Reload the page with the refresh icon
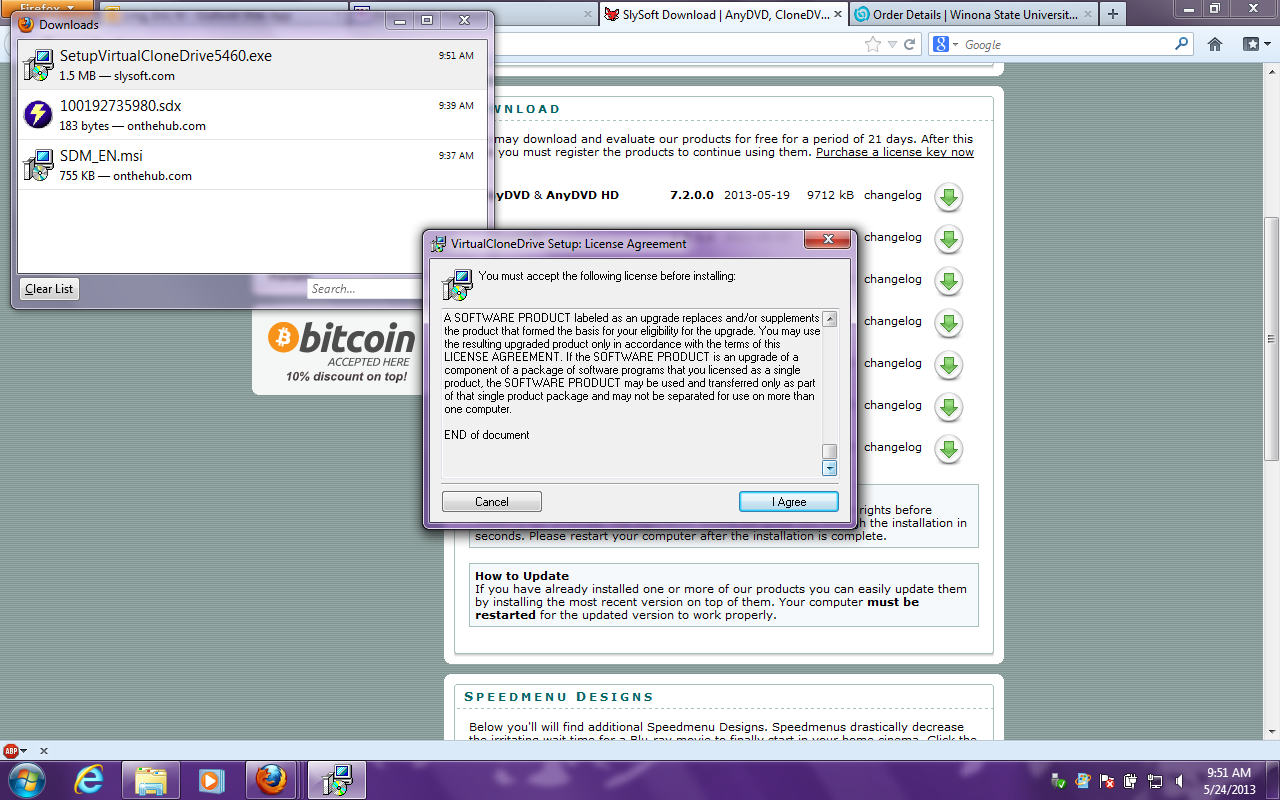Image resolution: width=1280 pixels, height=800 pixels. click(910, 44)
